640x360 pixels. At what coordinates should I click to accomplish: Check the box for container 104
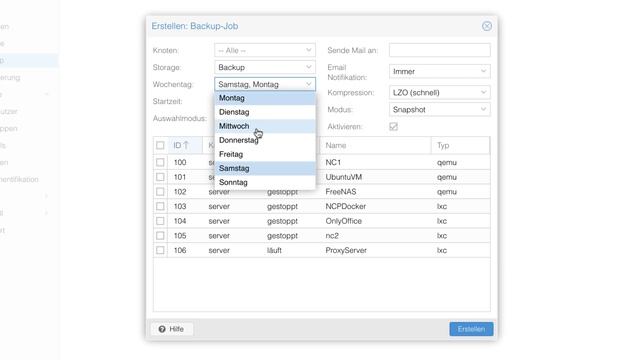pos(160,221)
